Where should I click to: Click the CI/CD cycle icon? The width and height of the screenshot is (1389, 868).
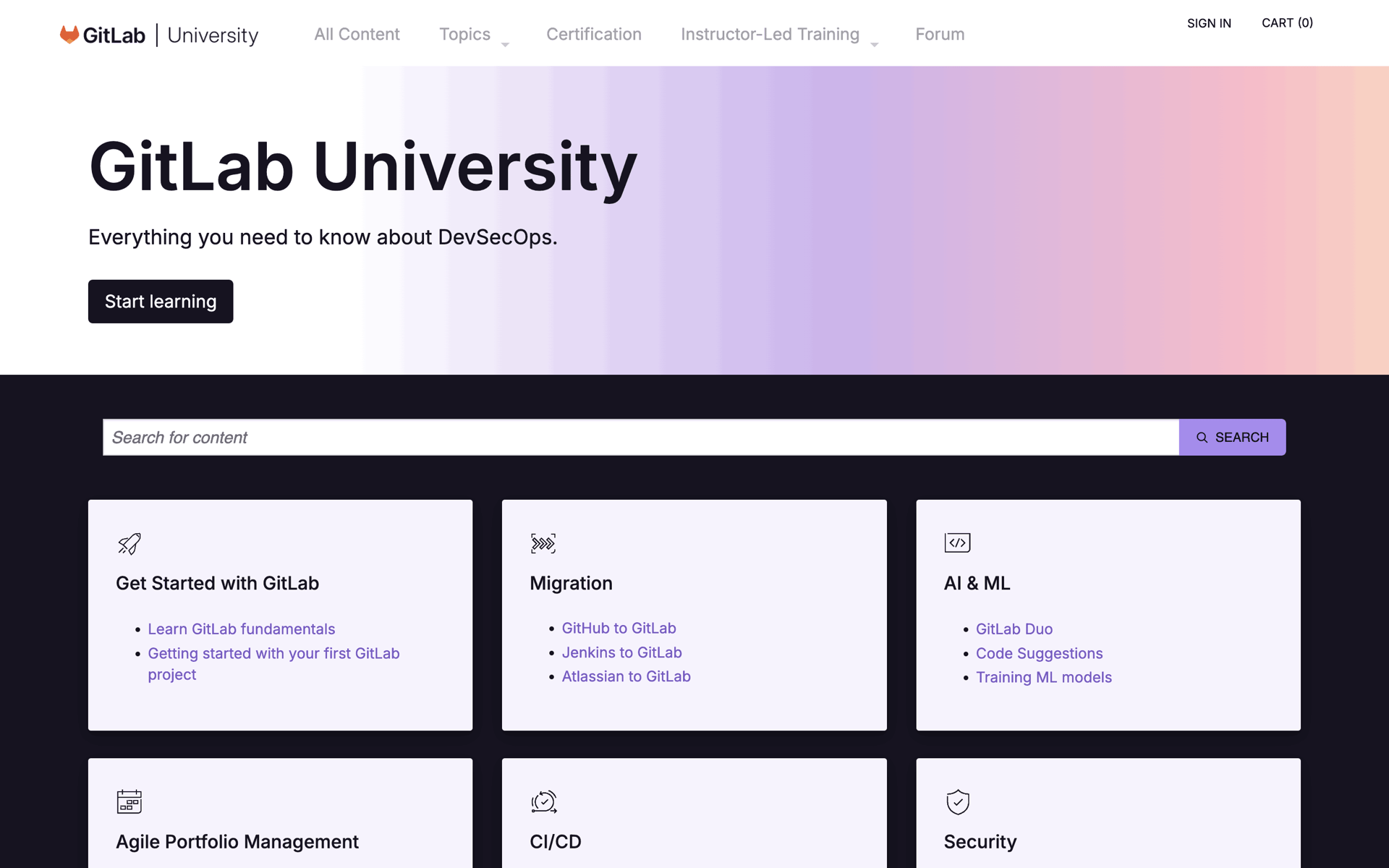[x=543, y=801]
